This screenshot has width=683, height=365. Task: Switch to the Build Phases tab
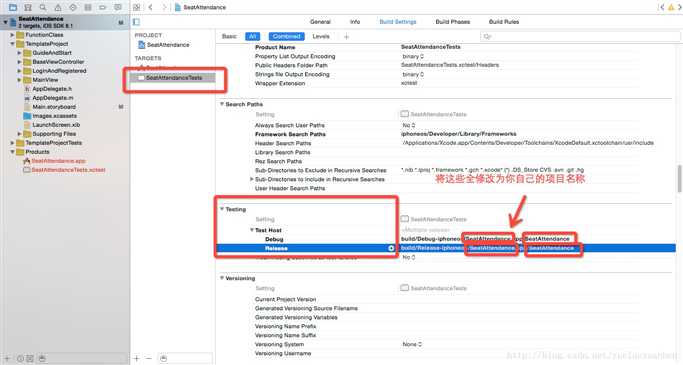453,22
